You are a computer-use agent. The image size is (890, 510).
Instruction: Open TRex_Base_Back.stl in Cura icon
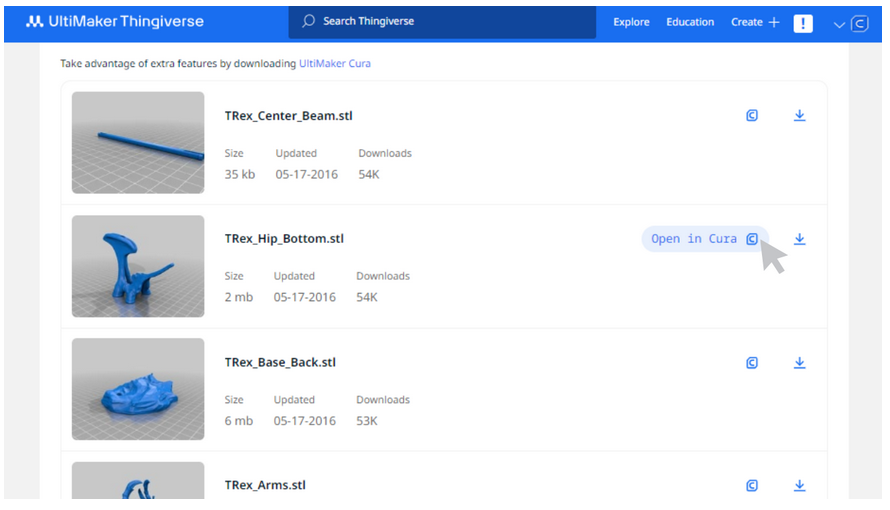click(x=752, y=363)
